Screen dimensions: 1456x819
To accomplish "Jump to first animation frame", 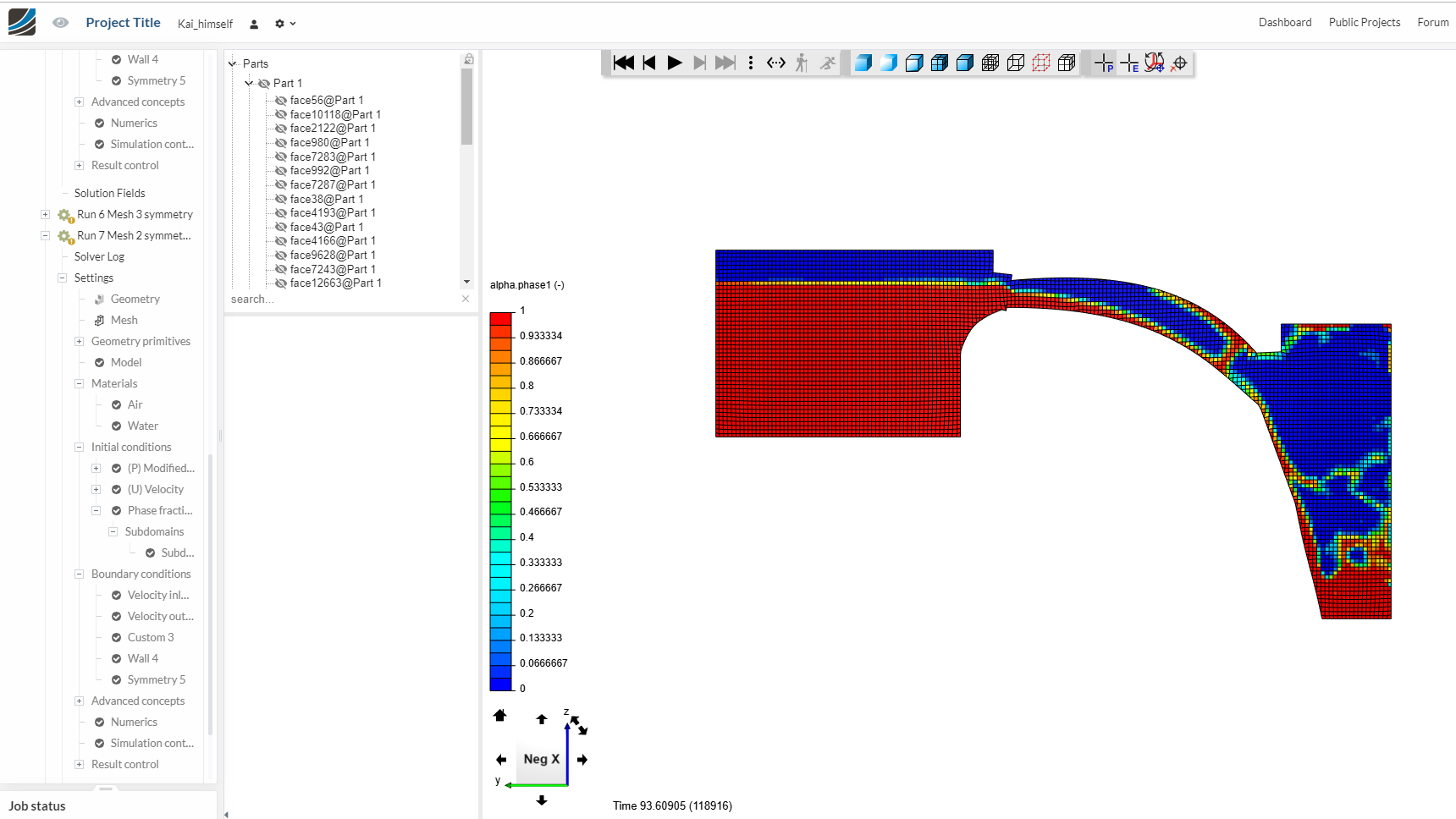I will tap(624, 63).
